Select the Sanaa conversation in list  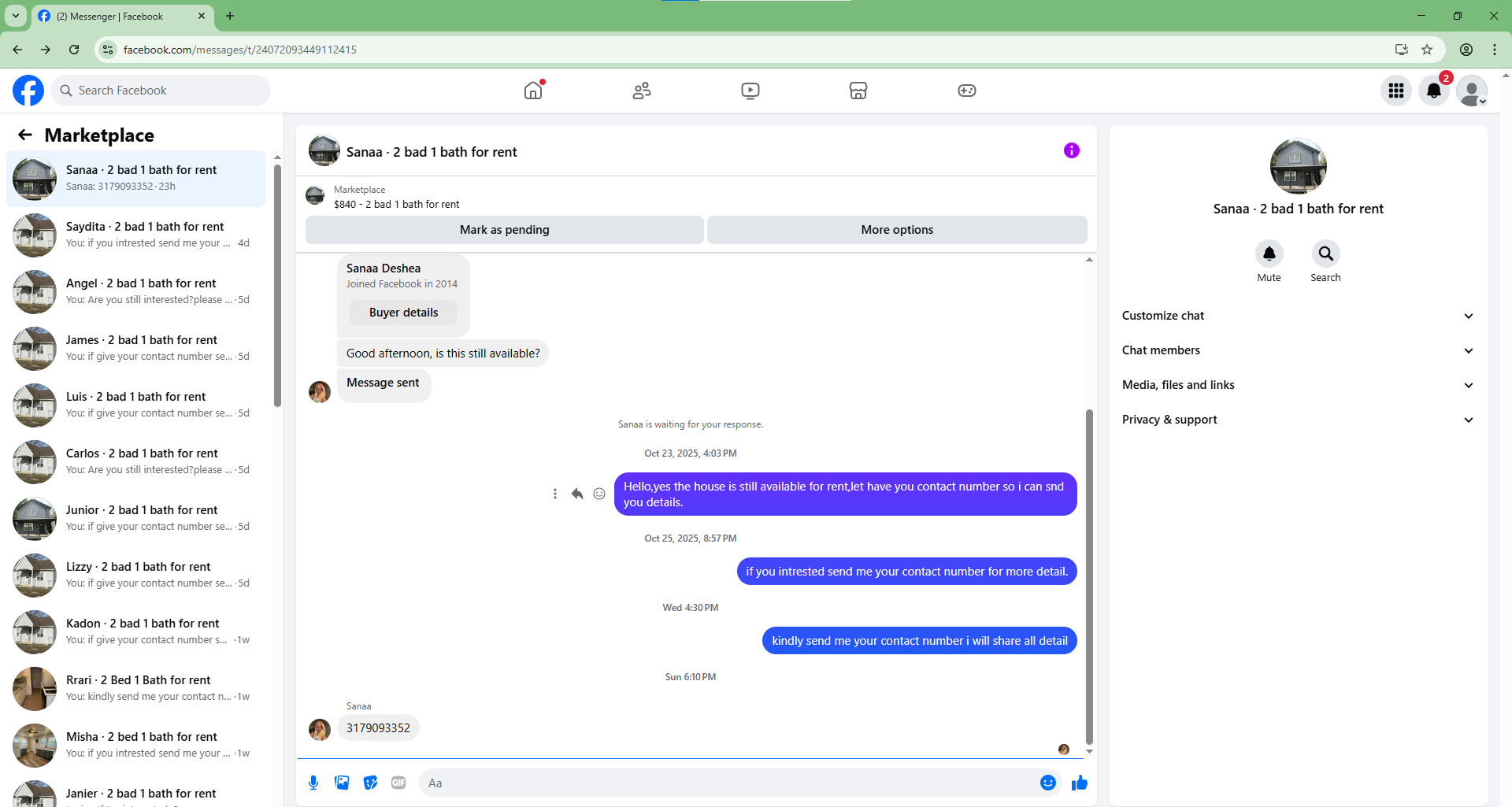(135, 179)
